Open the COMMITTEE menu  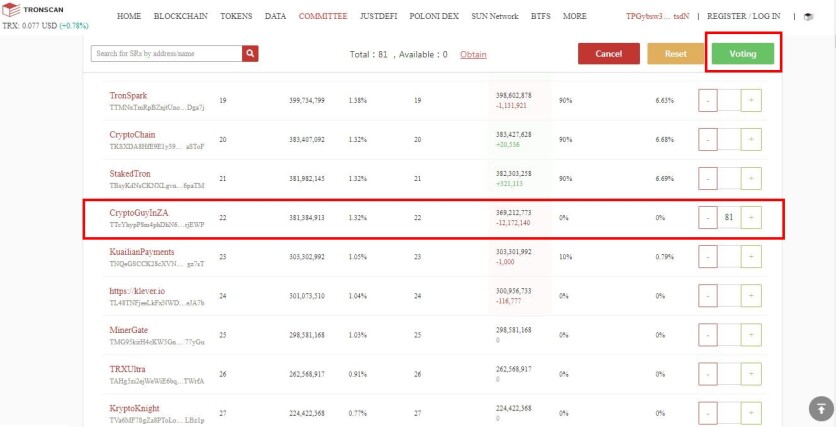point(323,17)
